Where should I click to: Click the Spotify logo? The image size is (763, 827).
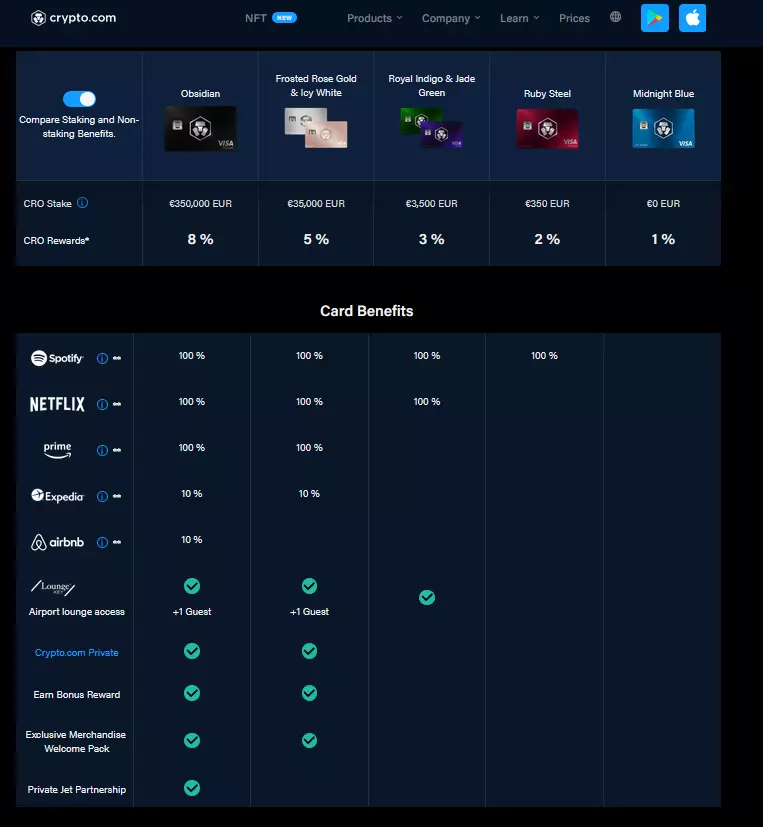point(57,358)
